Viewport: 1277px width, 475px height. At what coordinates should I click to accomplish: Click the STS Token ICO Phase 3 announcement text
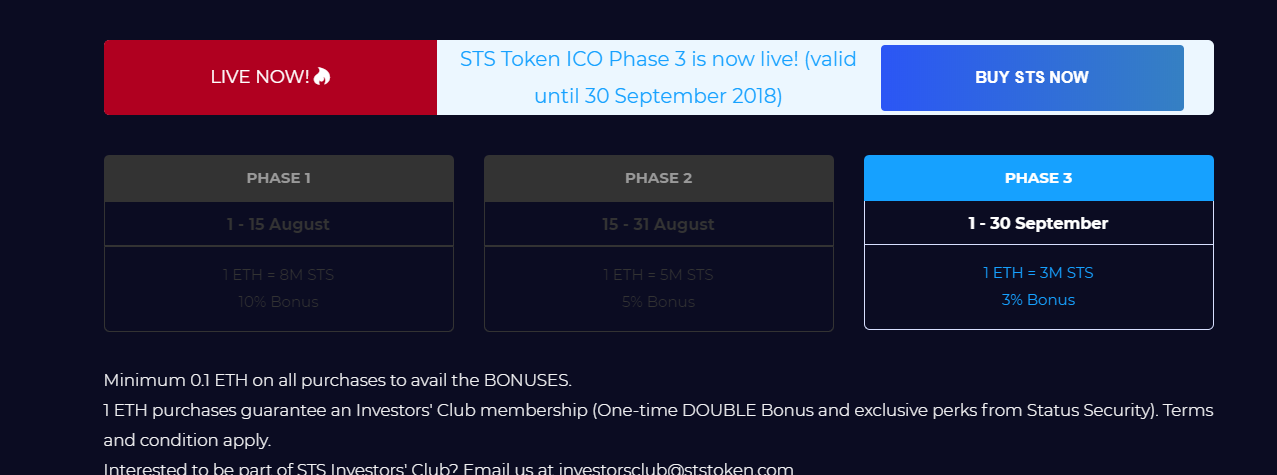[658, 78]
